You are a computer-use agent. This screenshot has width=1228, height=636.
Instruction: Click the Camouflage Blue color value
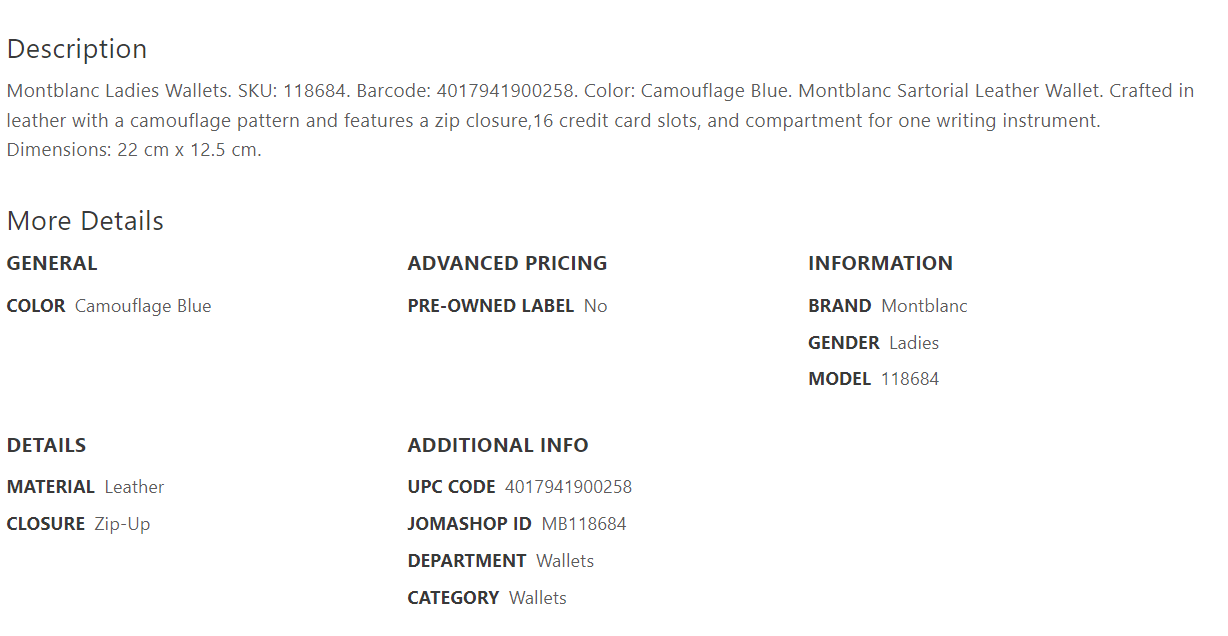[143, 306]
